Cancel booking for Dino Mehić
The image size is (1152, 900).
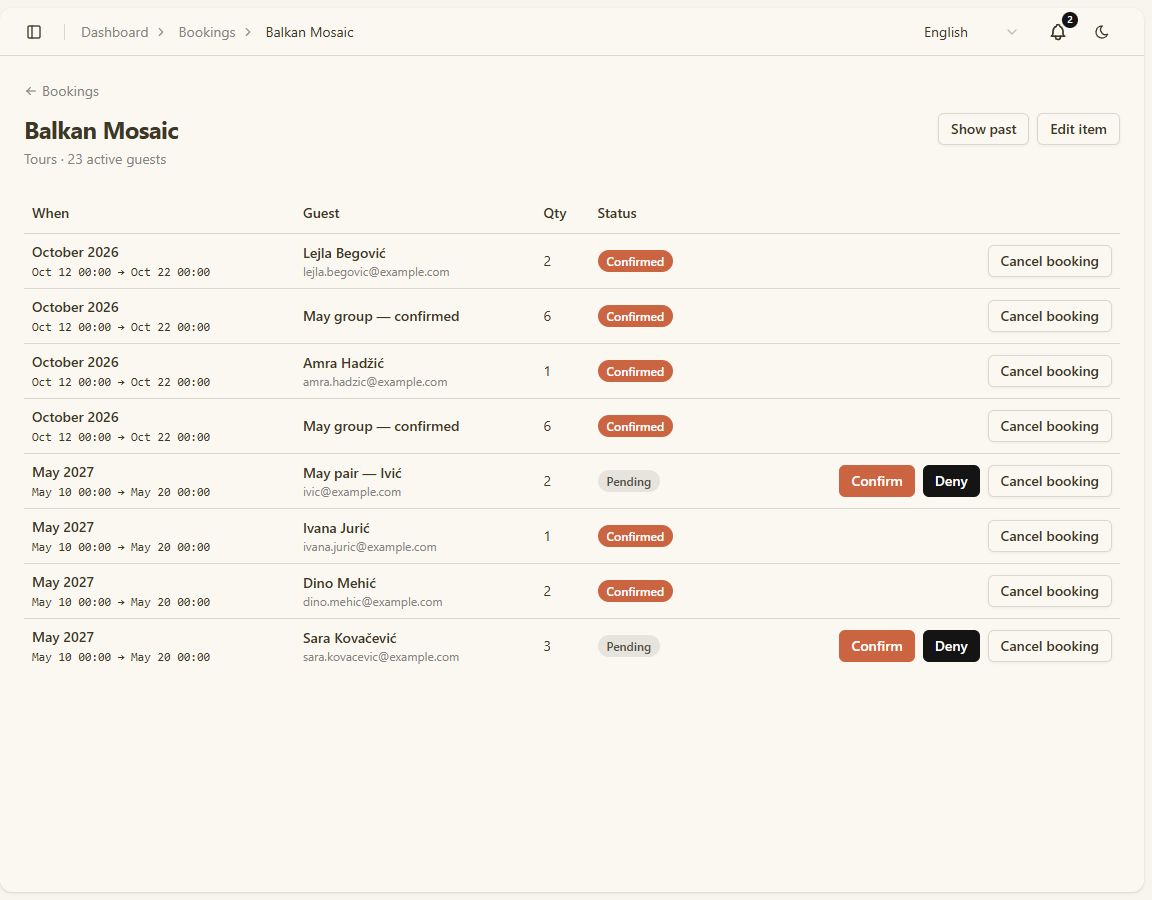(1049, 591)
